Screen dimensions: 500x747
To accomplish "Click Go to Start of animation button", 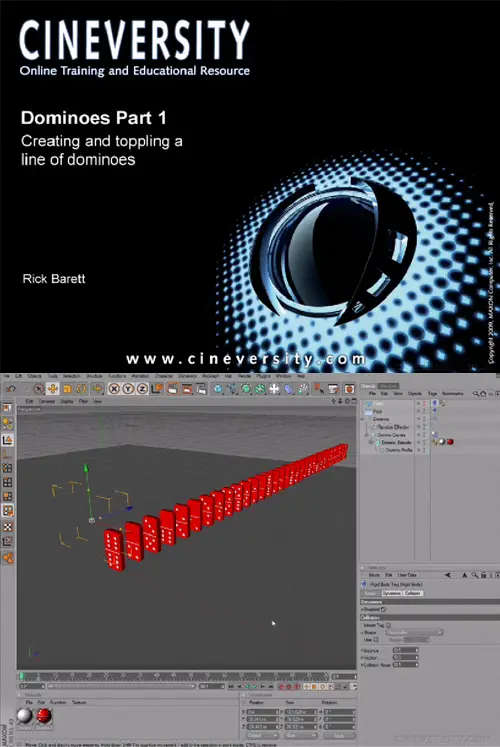I will [x=231, y=686].
